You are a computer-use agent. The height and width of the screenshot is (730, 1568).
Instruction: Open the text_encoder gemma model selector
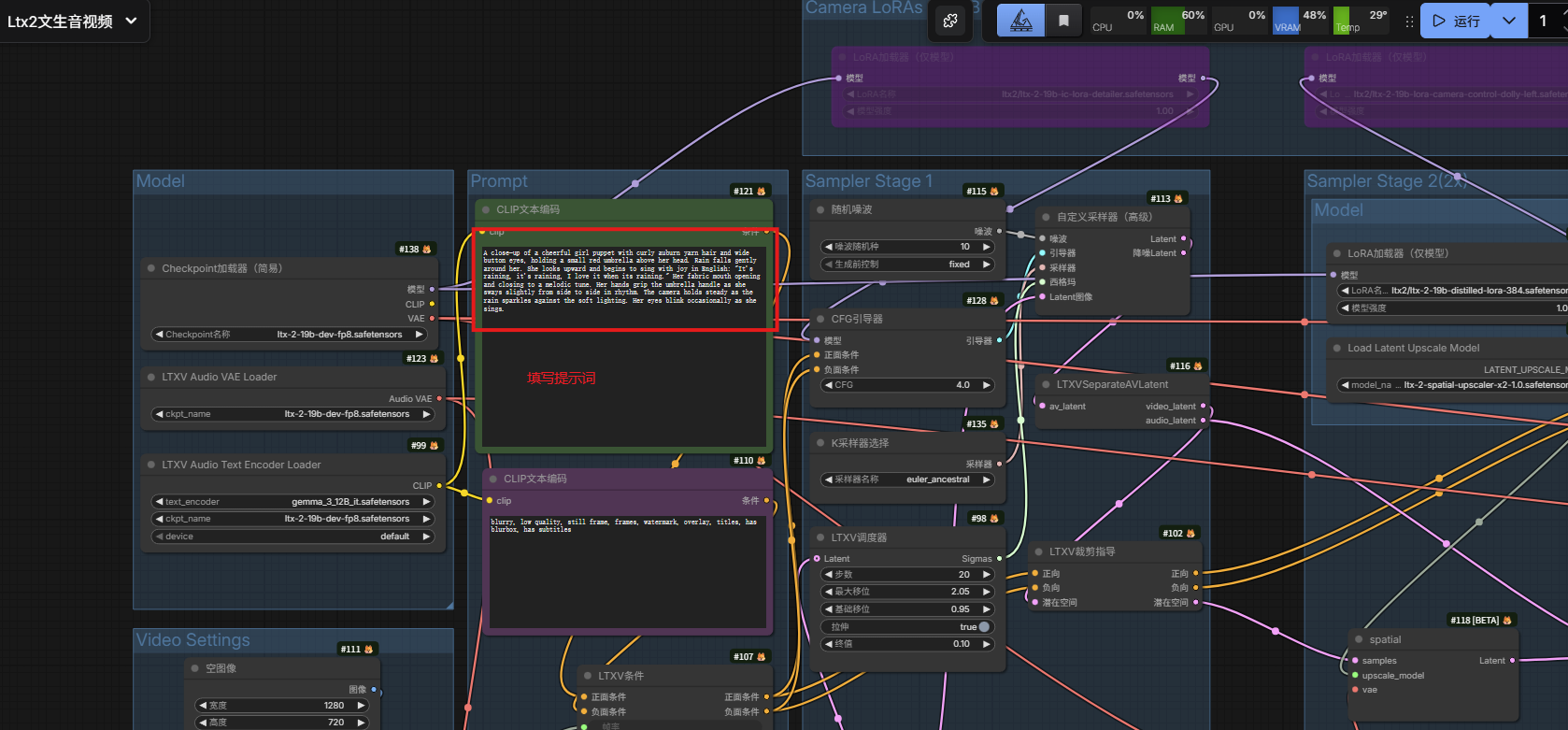[x=292, y=502]
